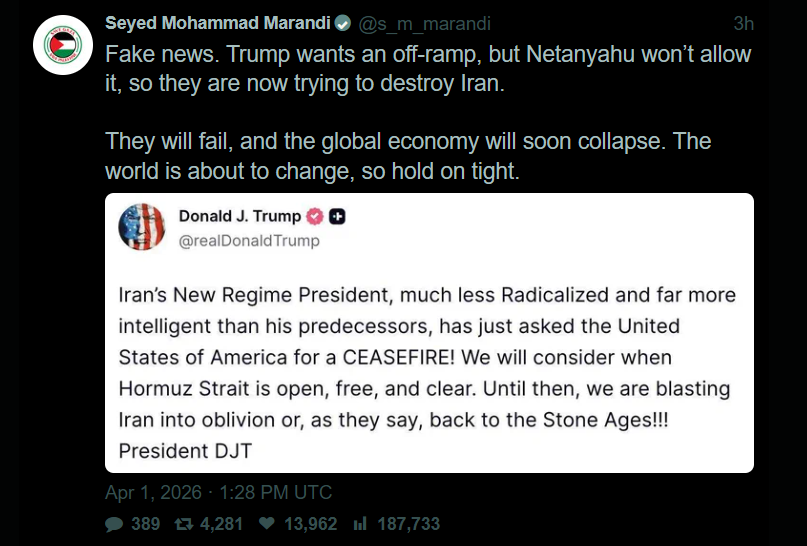
Task: Click Trump's pink verified badge
Action: pos(314,217)
